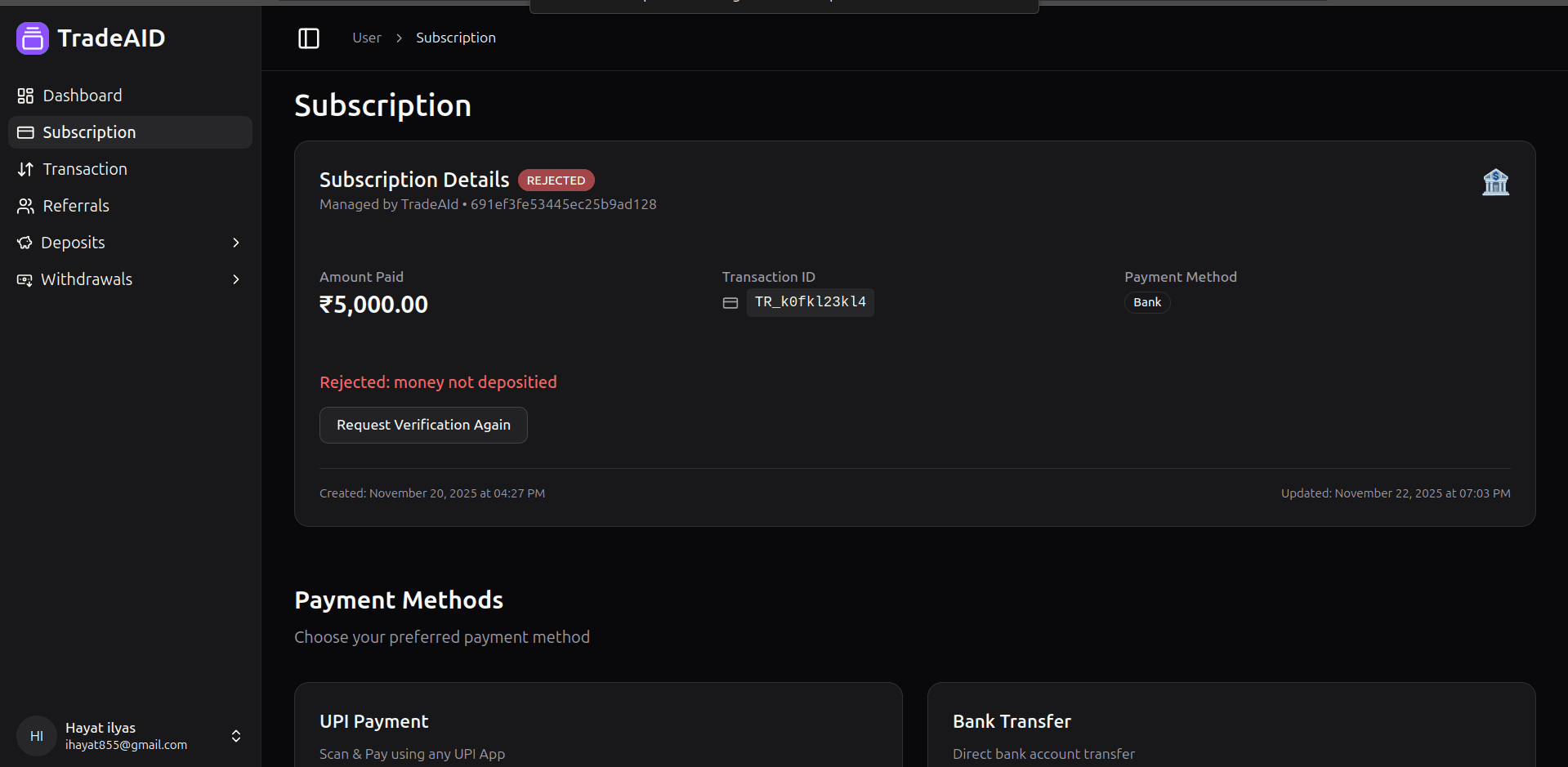Click the Created November 20, 2025 timestamp
Image resolution: width=1568 pixels, height=767 pixels.
pos(432,493)
